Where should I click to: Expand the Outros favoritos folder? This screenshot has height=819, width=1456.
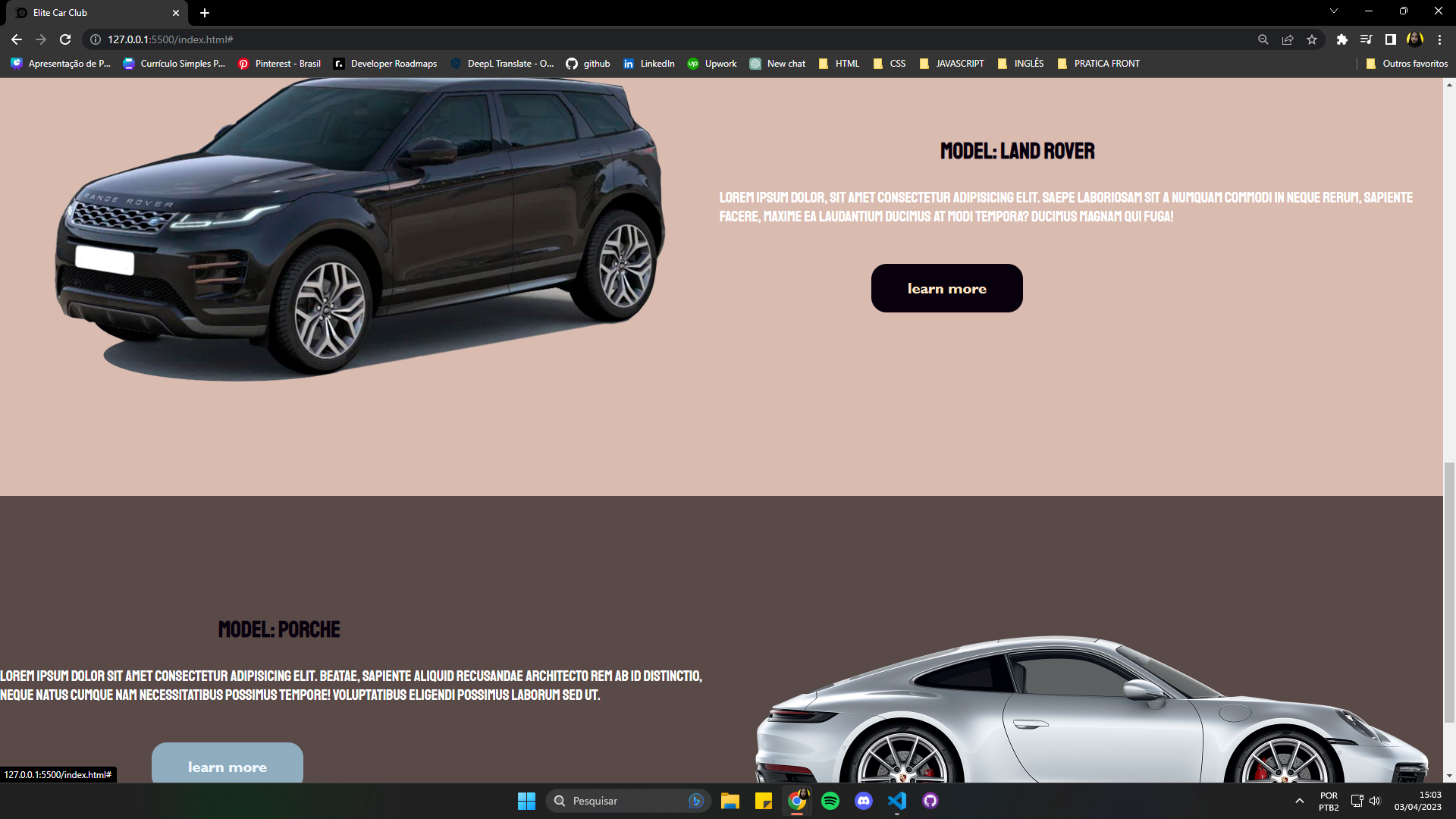pyautogui.click(x=1407, y=64)
